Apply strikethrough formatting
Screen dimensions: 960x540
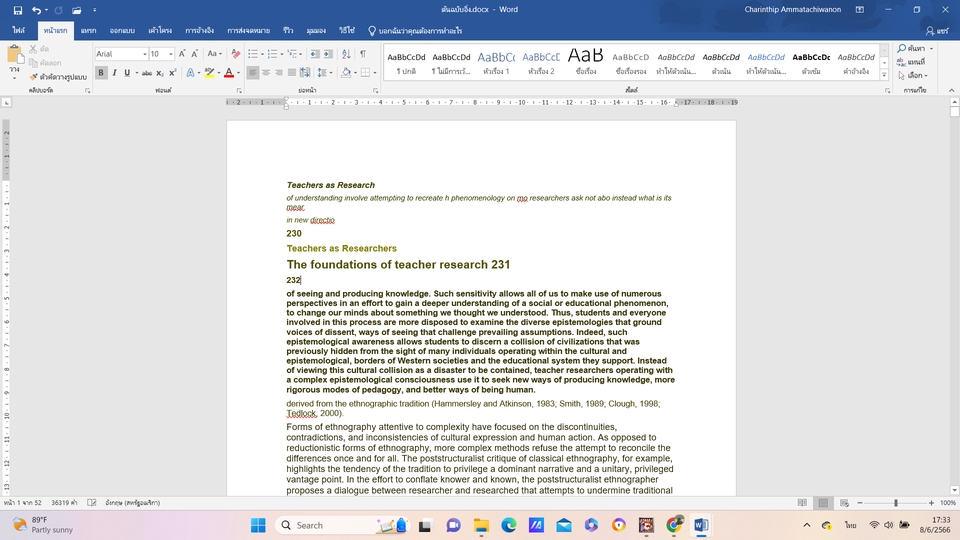click(146, 73)
